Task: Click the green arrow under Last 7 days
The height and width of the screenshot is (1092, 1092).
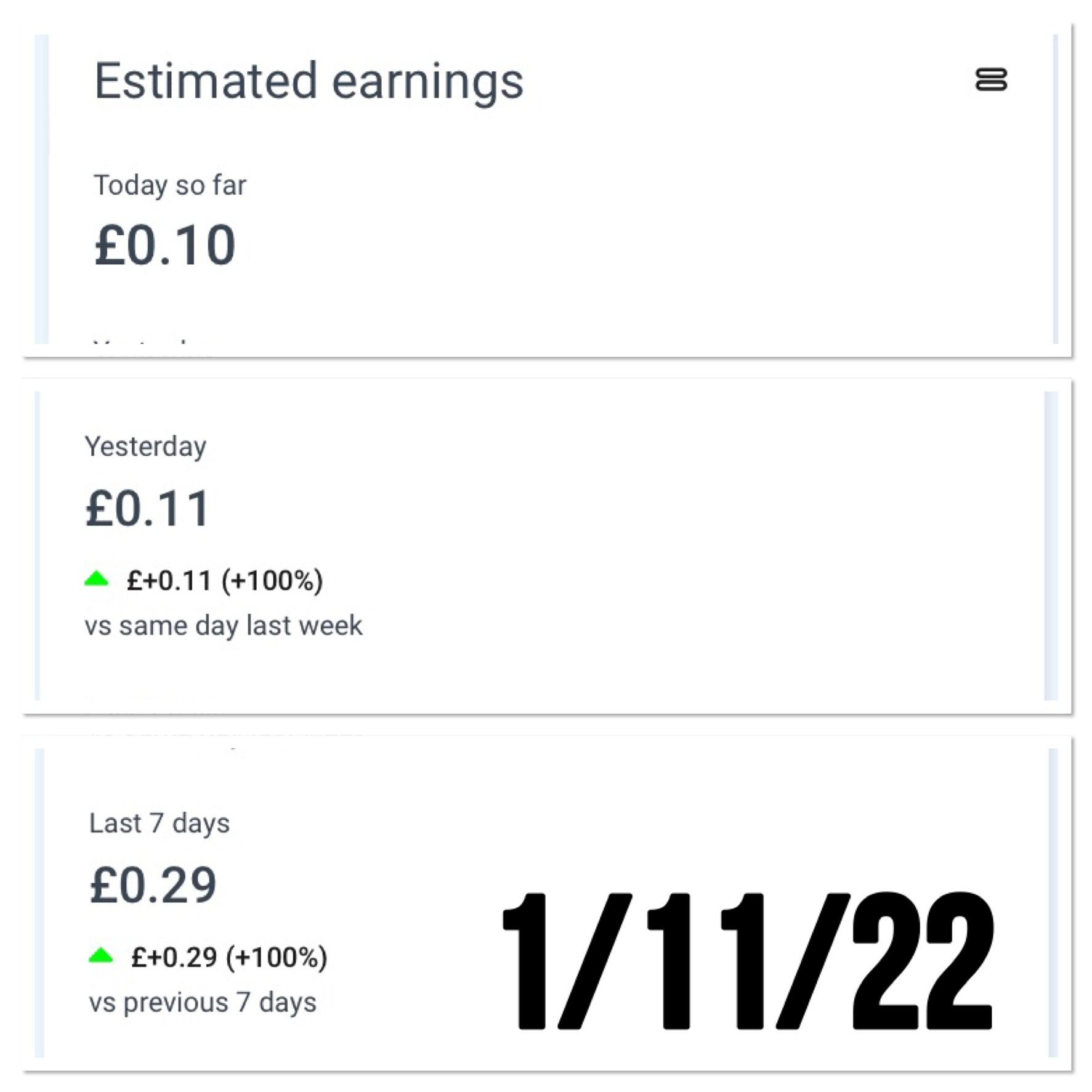Action: click(101, 956)
